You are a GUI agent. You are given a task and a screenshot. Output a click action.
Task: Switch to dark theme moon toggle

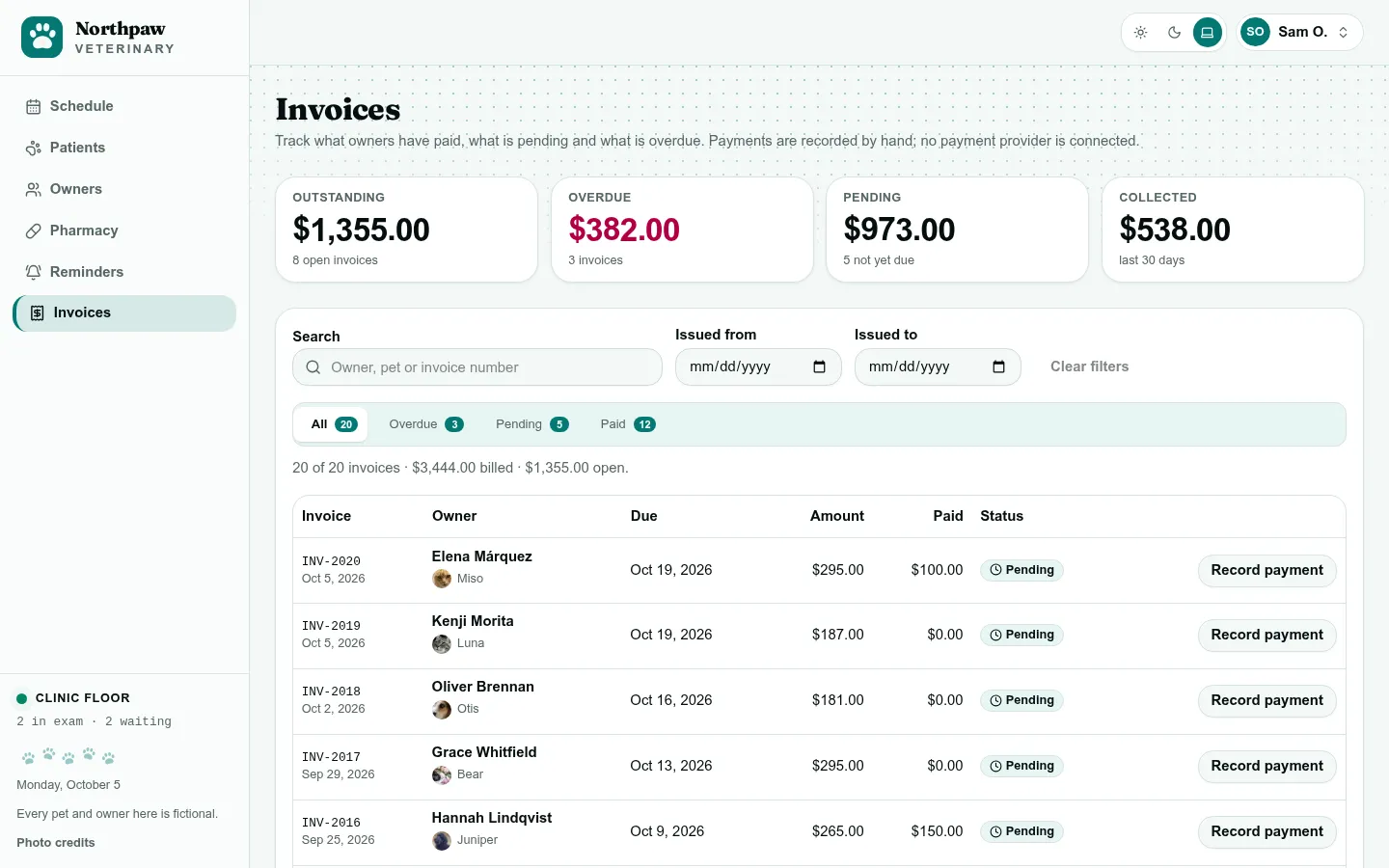pos(1174,32)
